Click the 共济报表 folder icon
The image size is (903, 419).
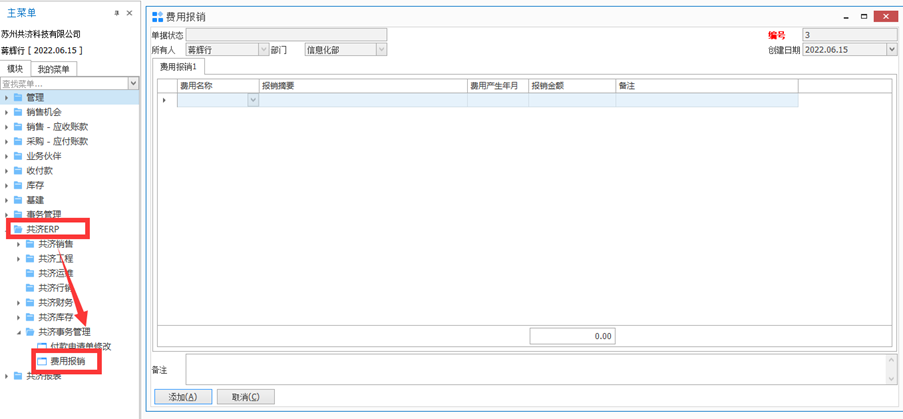pyautogui.click(x=17, y=376)
